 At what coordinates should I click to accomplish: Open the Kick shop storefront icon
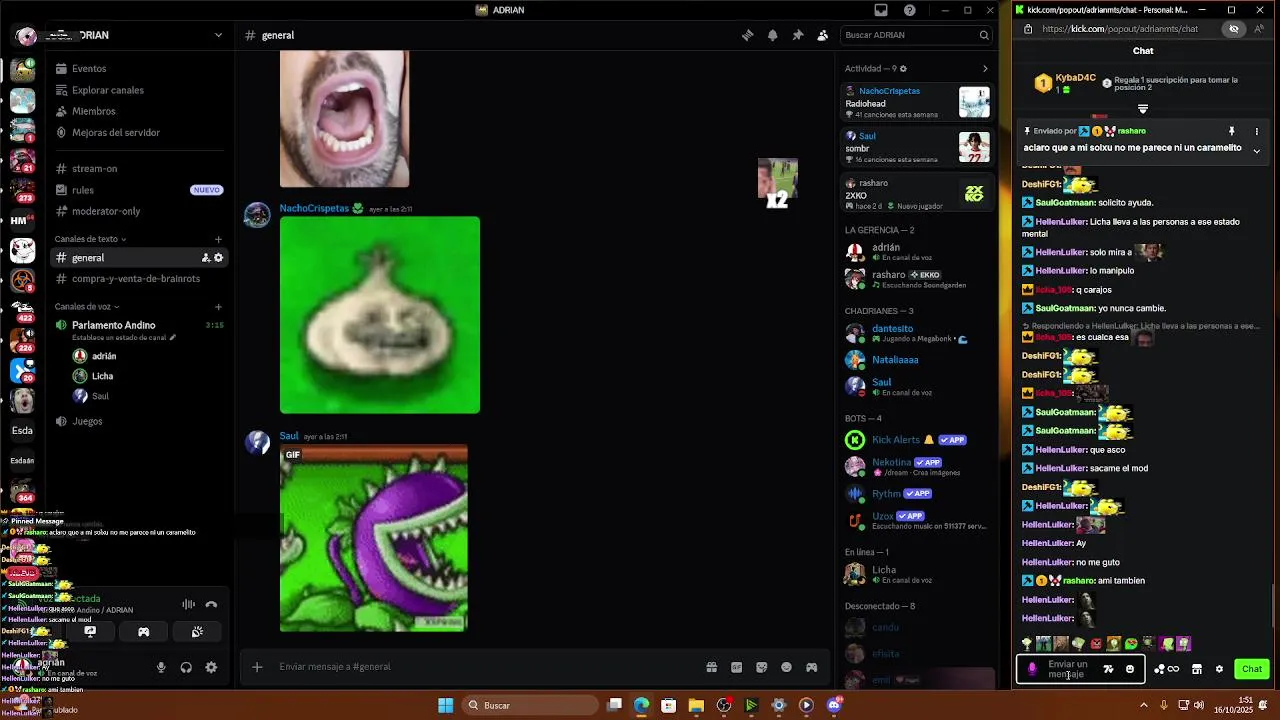pos(1197,669)
